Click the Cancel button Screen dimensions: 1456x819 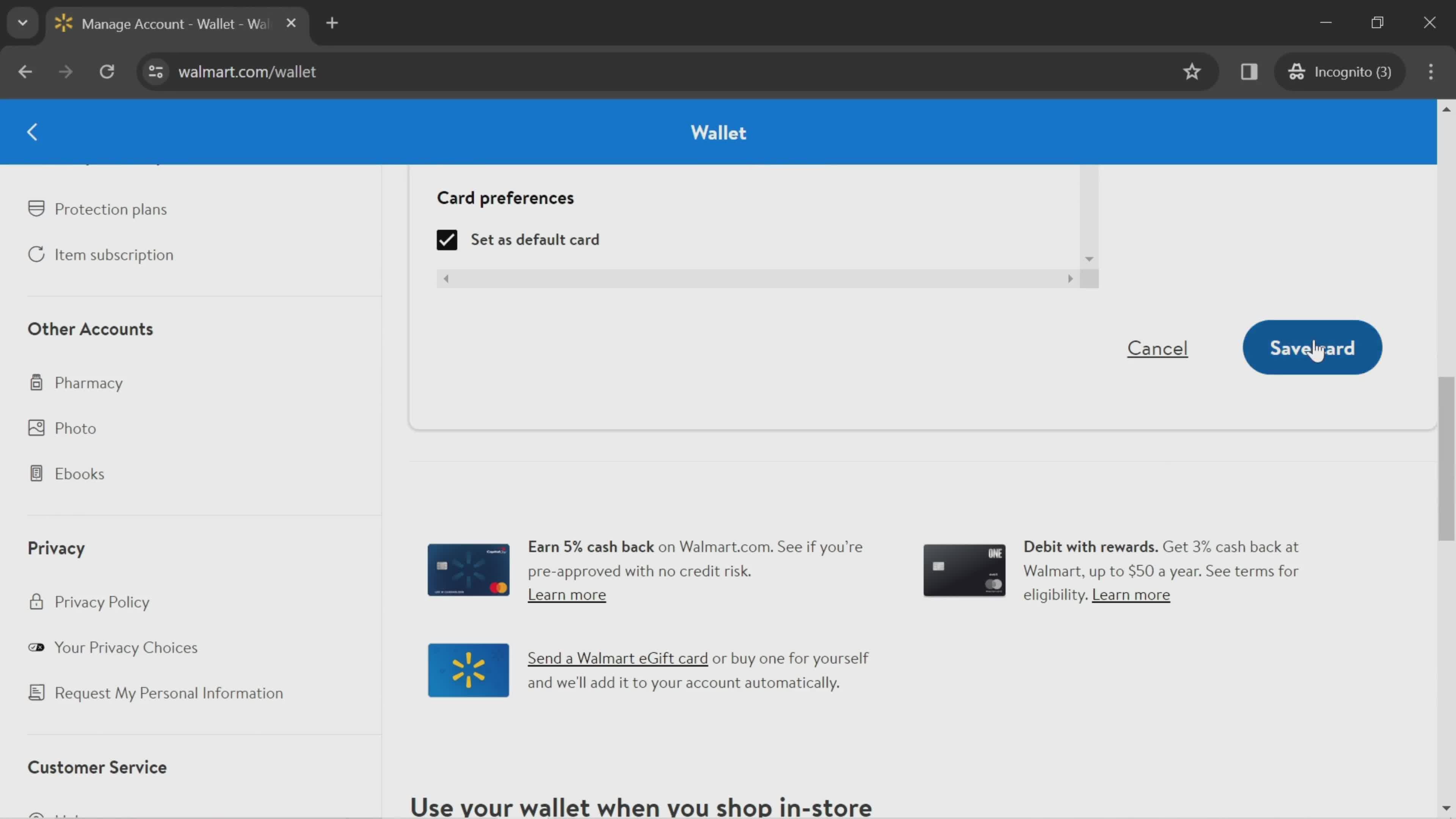point(1157,348)
